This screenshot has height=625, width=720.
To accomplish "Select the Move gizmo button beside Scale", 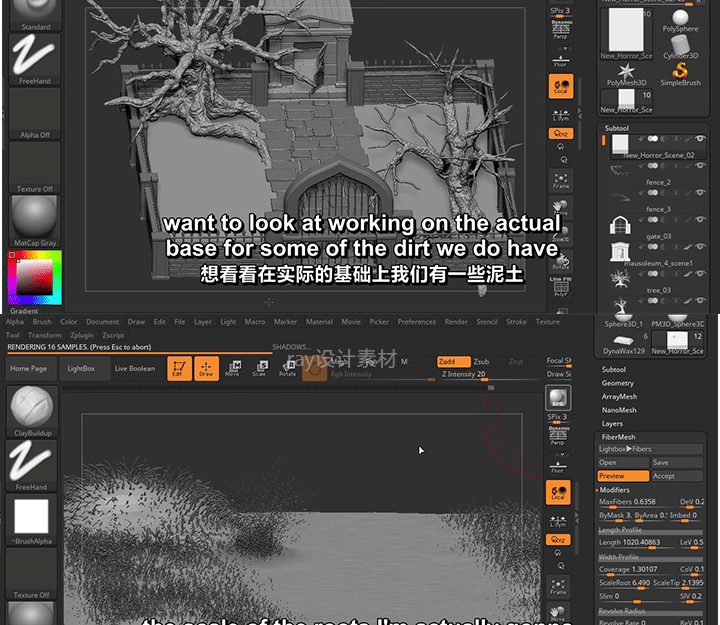I will tap(233, 368).
